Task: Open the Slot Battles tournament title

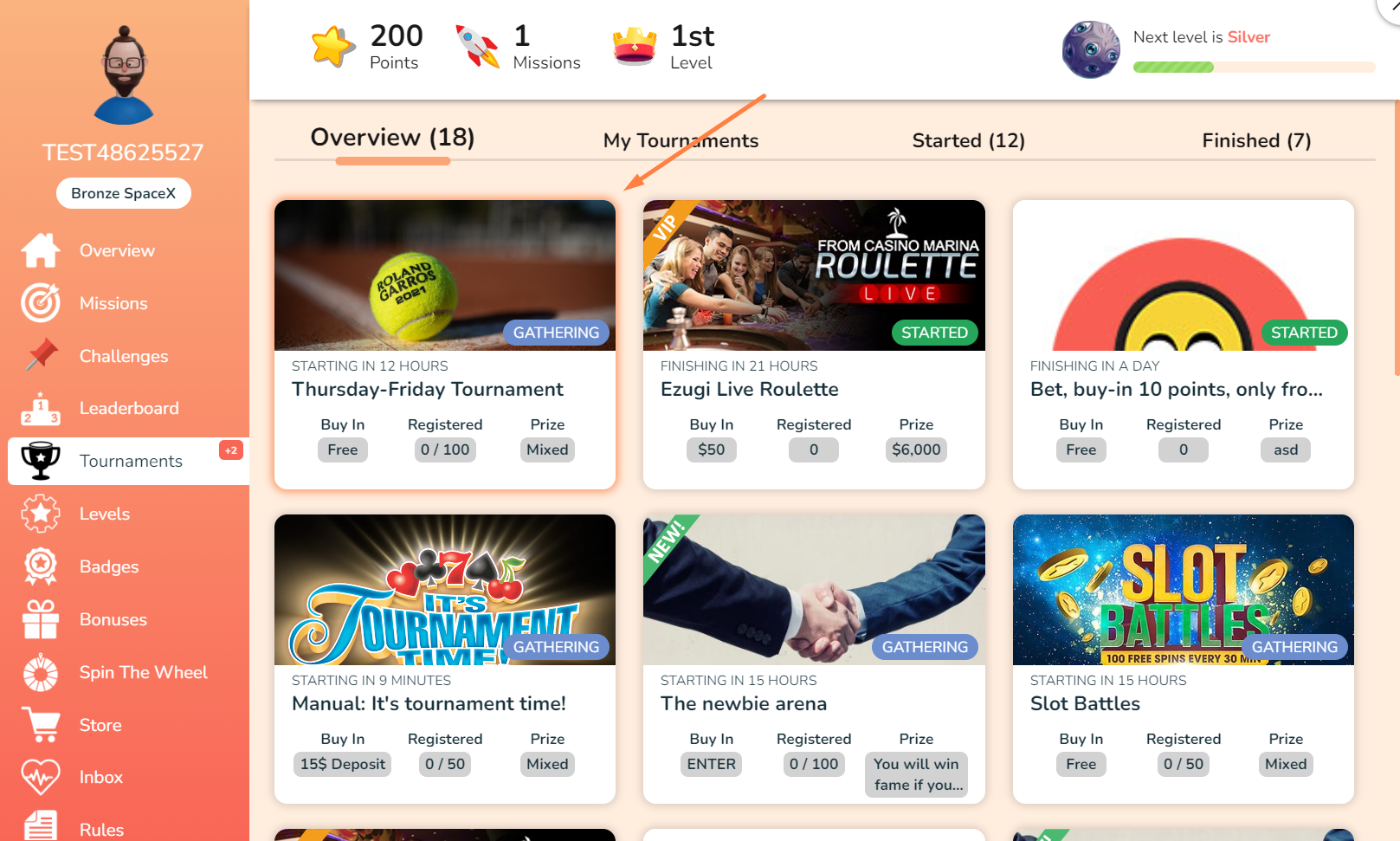Action: (1085, 703)
